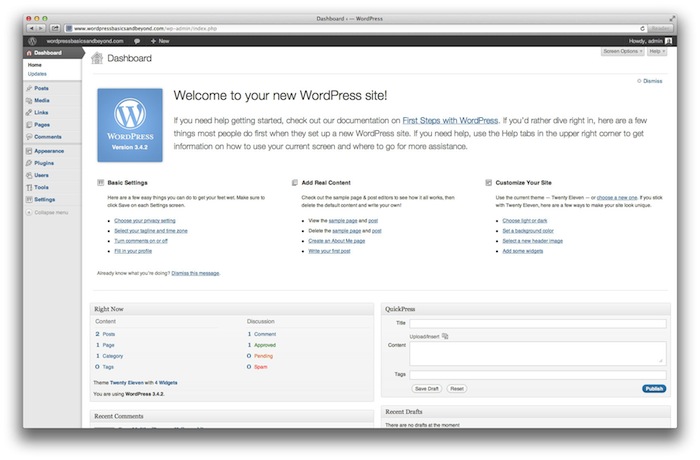Screen dimensions: 700x460
Task: Click Choose light or dark link
Action: tap(525, 221)
